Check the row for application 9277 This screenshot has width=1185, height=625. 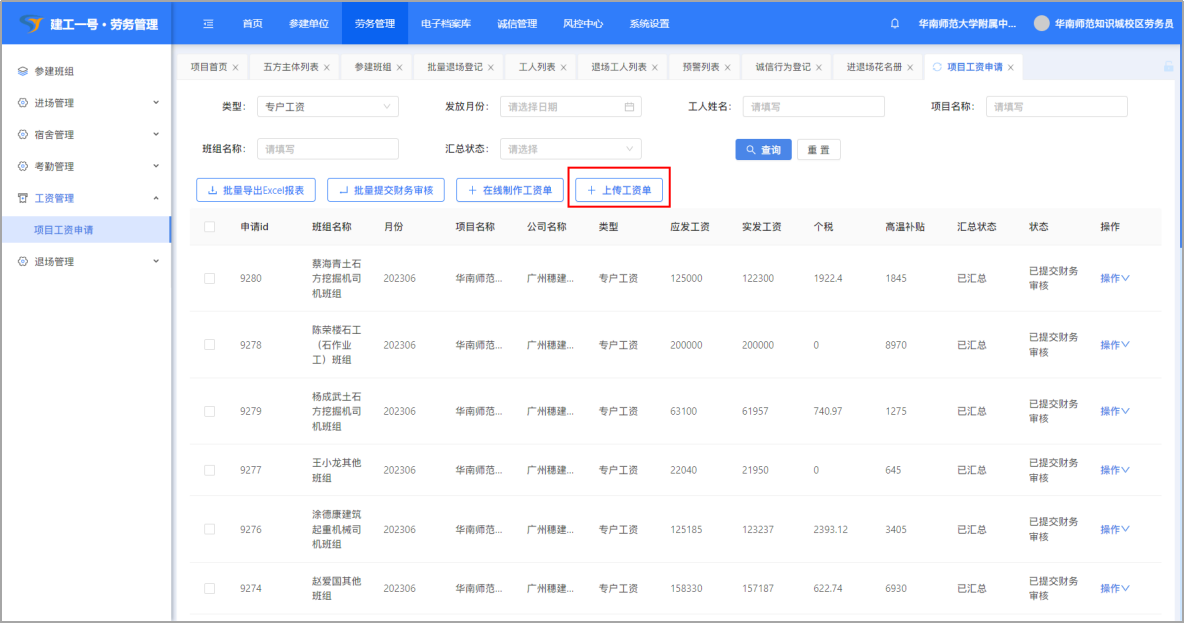(x=209, y=470)
